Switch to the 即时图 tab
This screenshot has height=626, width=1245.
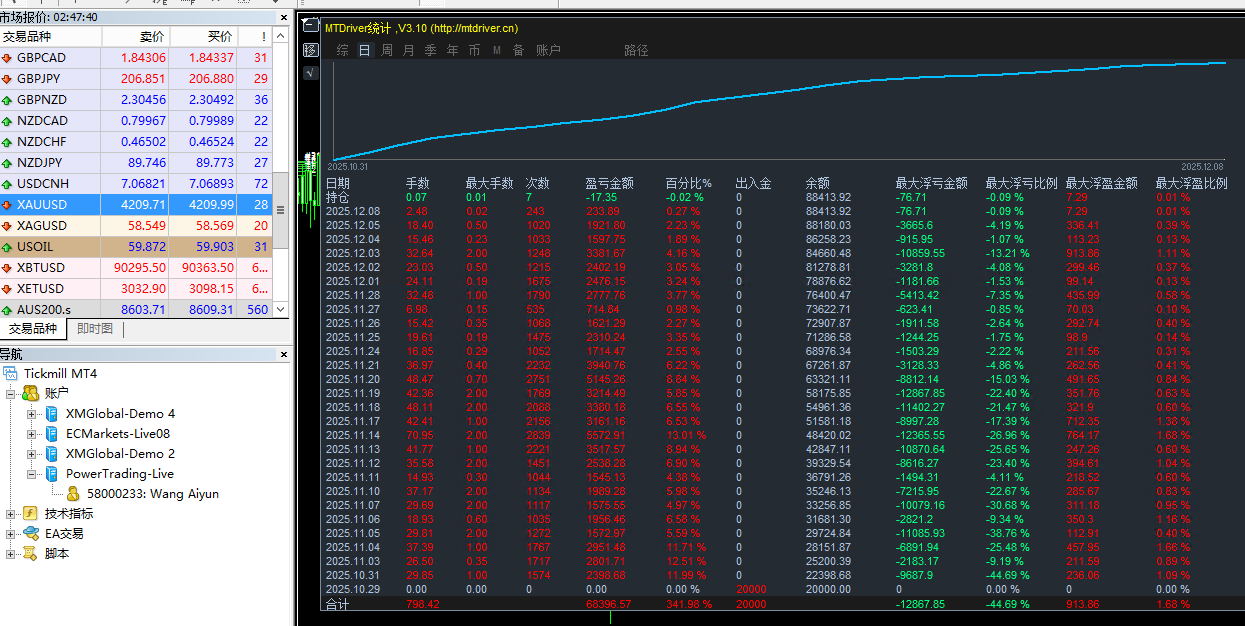click(95, 329)
